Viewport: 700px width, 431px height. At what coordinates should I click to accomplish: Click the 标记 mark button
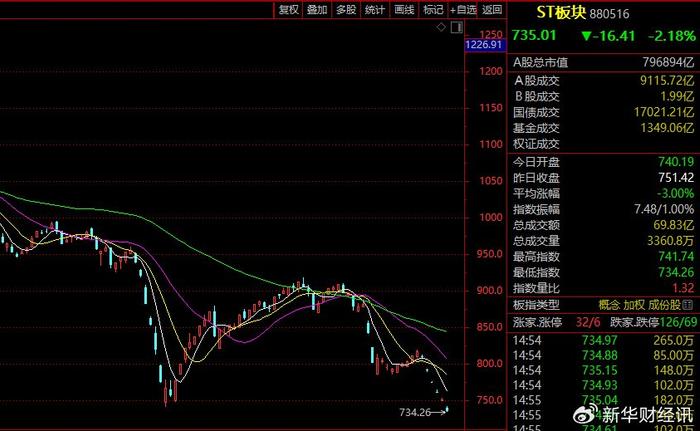433,10
